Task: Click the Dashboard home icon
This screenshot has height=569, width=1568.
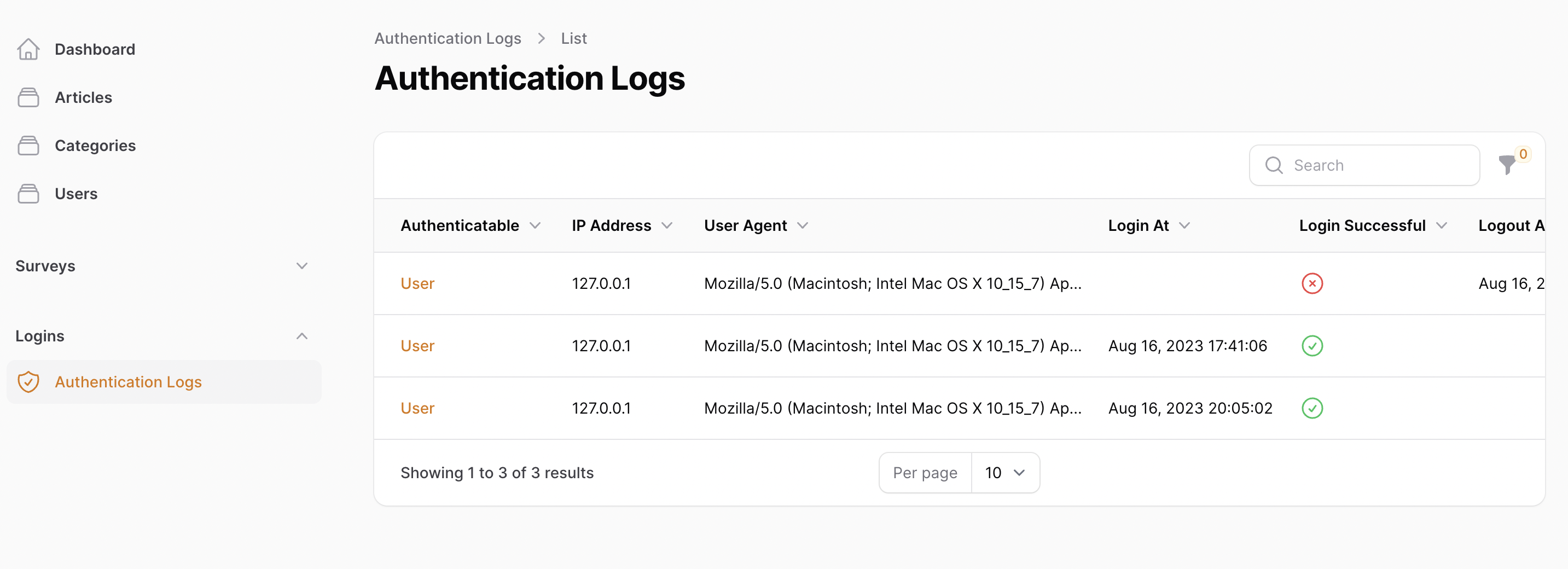Action: [x=28, y=49]
